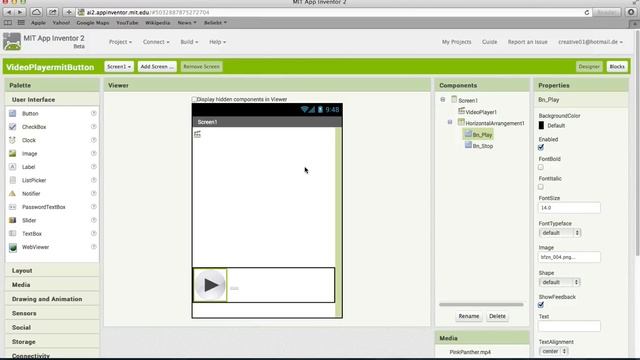This screenshot has height=360, width=640.
Task: Toggle the FontBold checkbox
Action: click(x=541, y=167)
